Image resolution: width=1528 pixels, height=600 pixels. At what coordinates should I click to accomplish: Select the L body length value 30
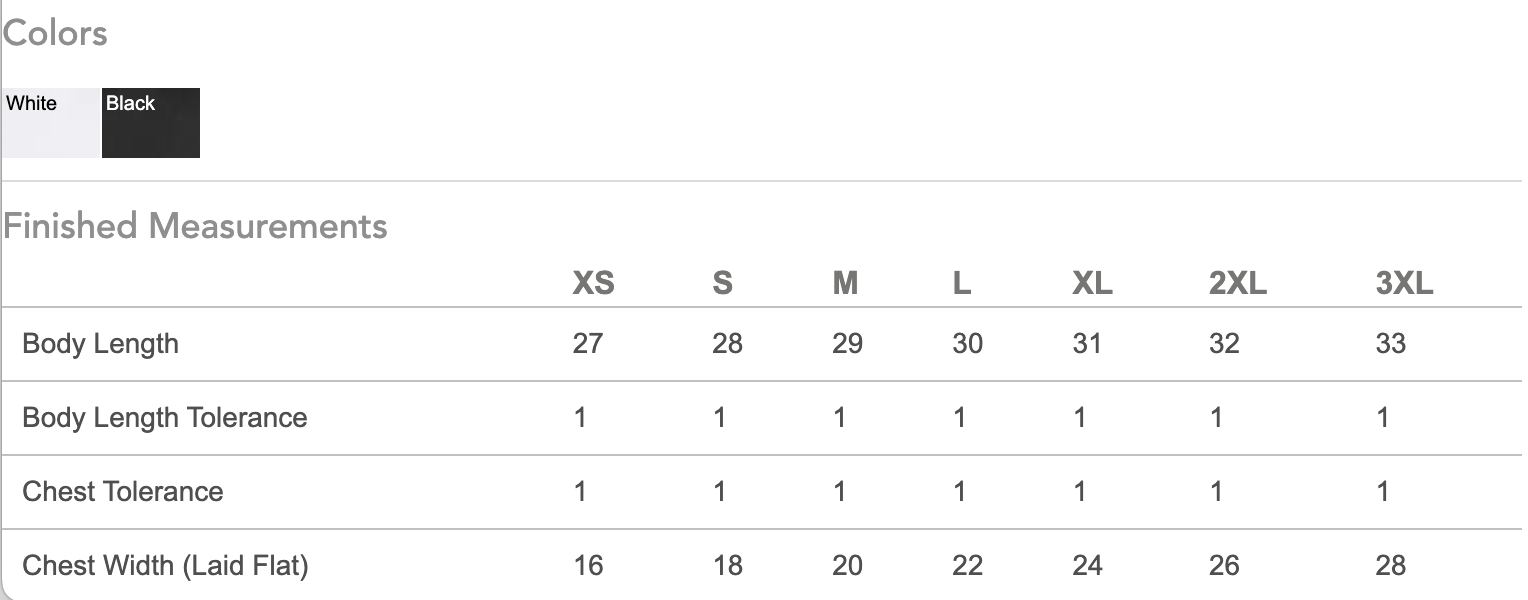(967, 344)
